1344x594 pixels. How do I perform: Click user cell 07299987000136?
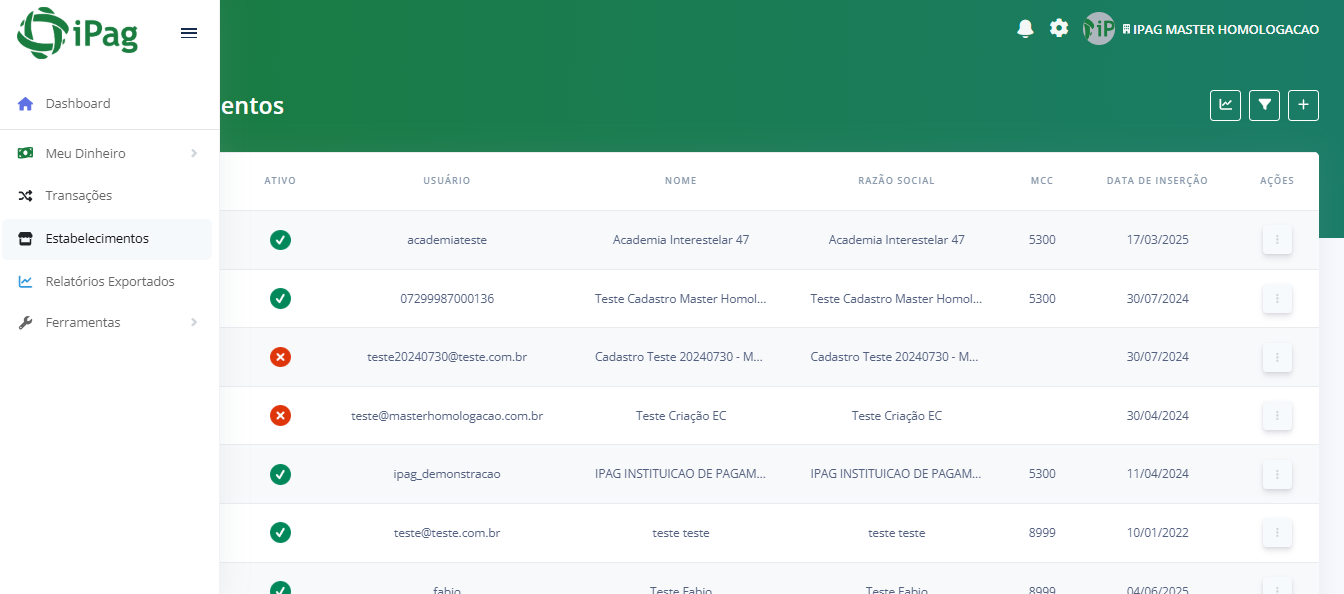[447, 299]
